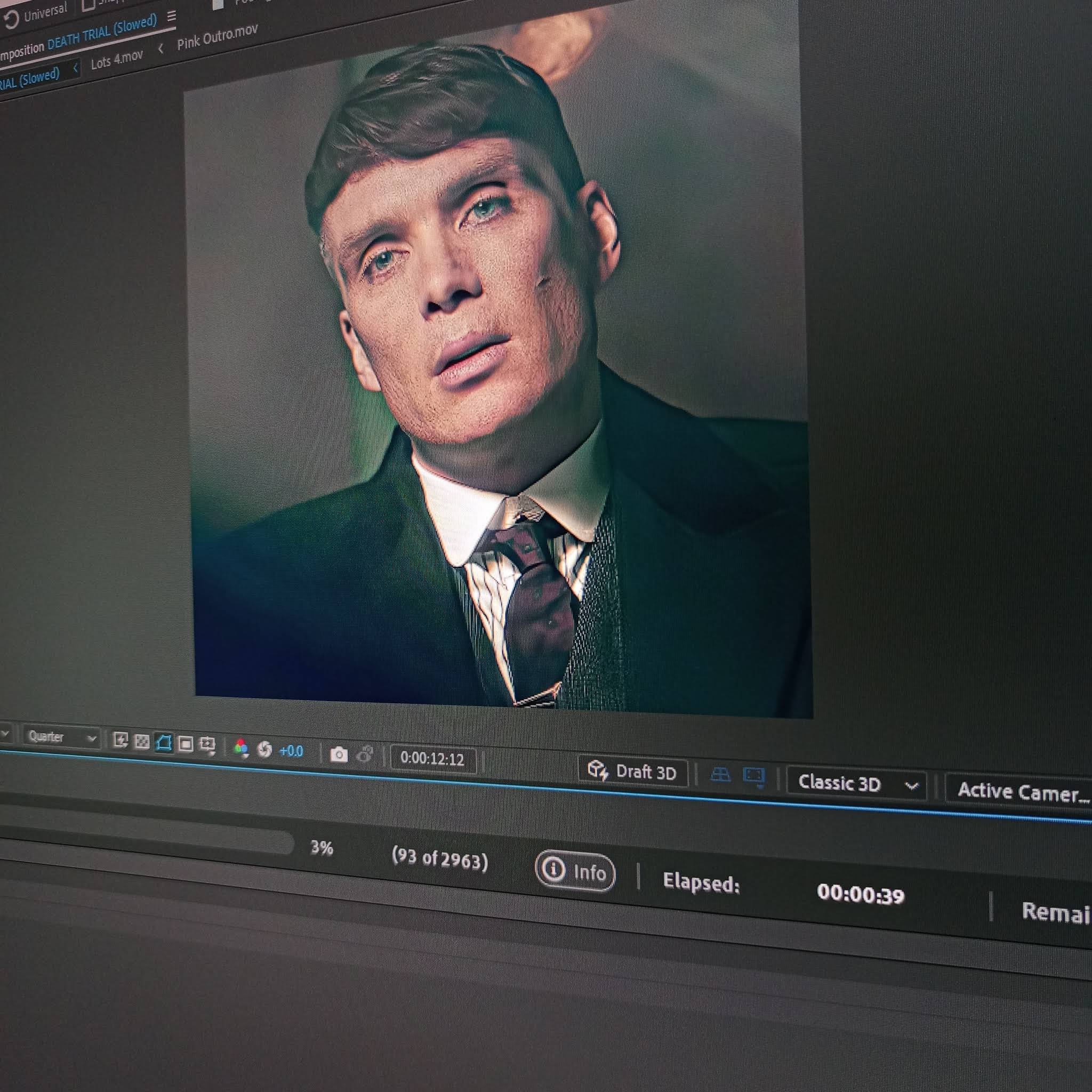Toggle the Draft 3D button

pos(632,772)
